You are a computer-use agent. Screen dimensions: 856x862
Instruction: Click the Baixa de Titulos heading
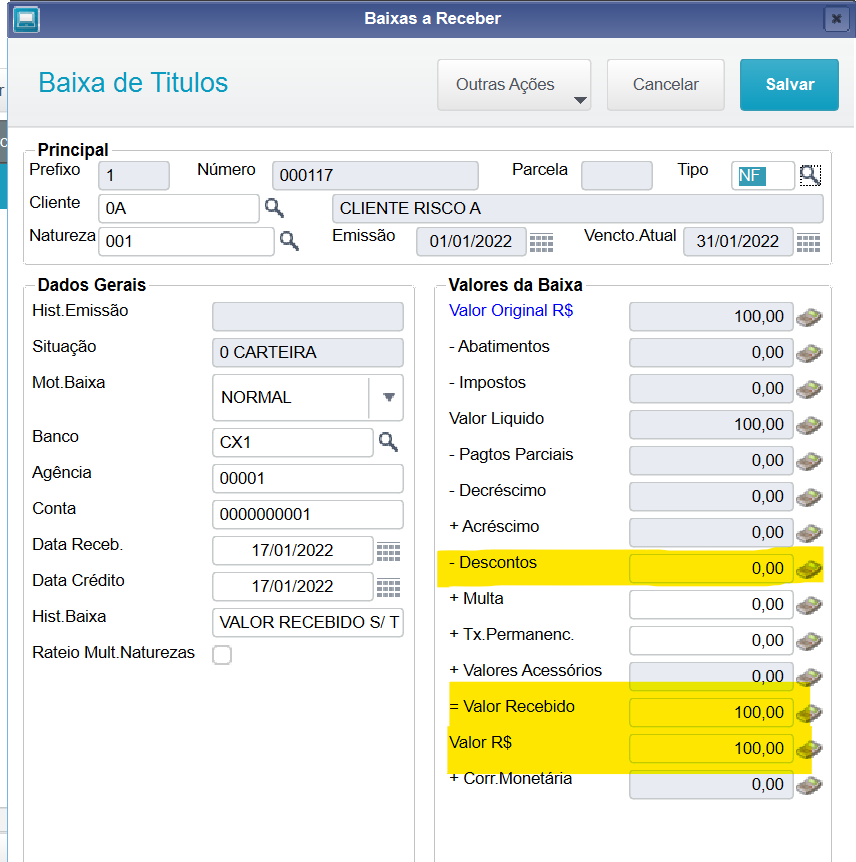[133, 83]
